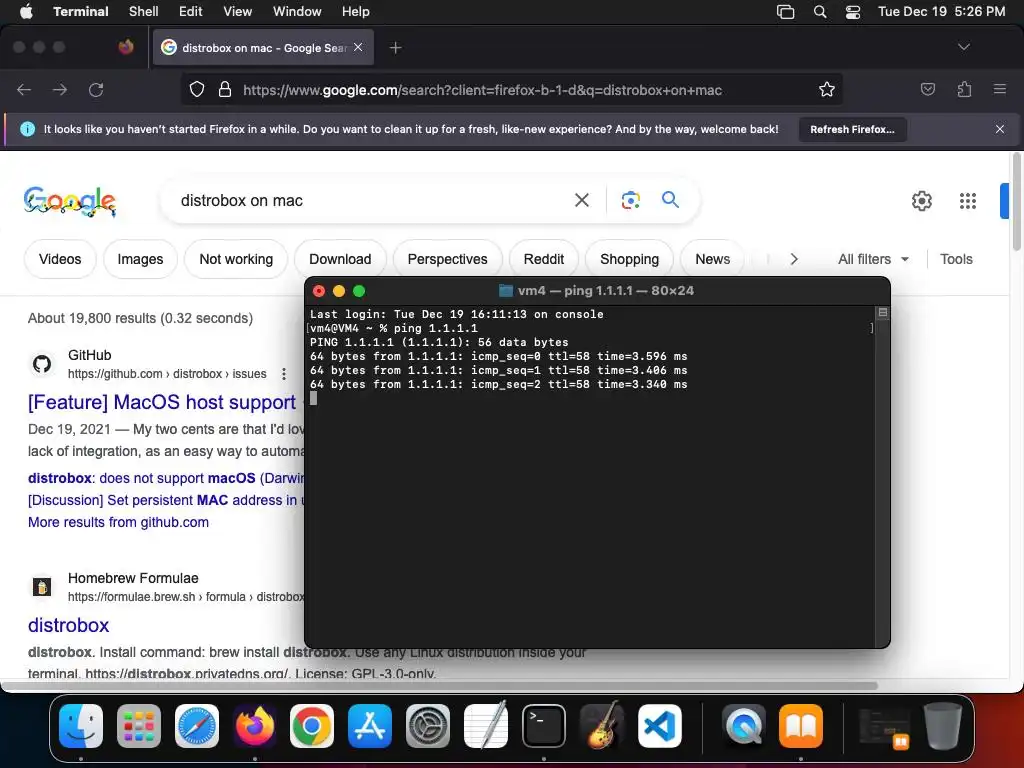
Task: Open the Firefox hamburger application menu
Action: 1000,89
